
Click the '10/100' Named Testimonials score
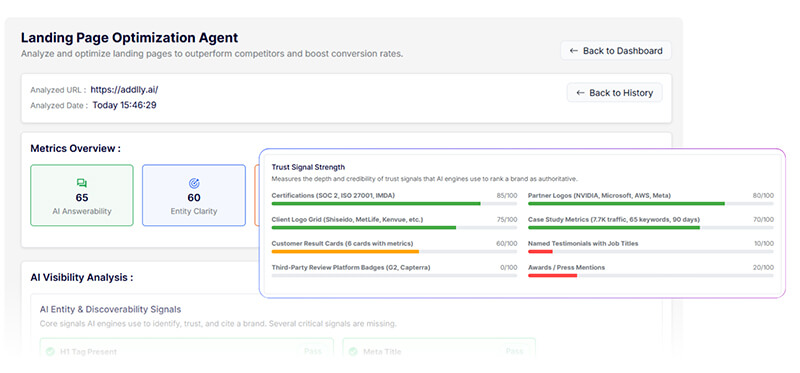point(764,243)
